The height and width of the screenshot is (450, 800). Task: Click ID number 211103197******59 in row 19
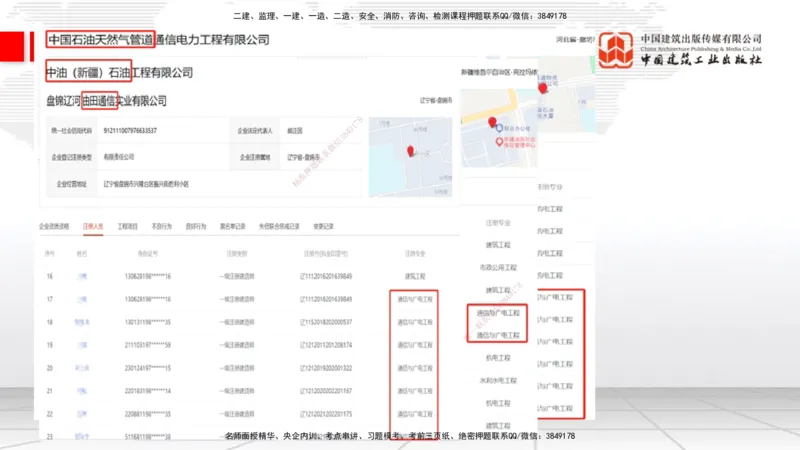pyautogui.click(x=147, y=345)
